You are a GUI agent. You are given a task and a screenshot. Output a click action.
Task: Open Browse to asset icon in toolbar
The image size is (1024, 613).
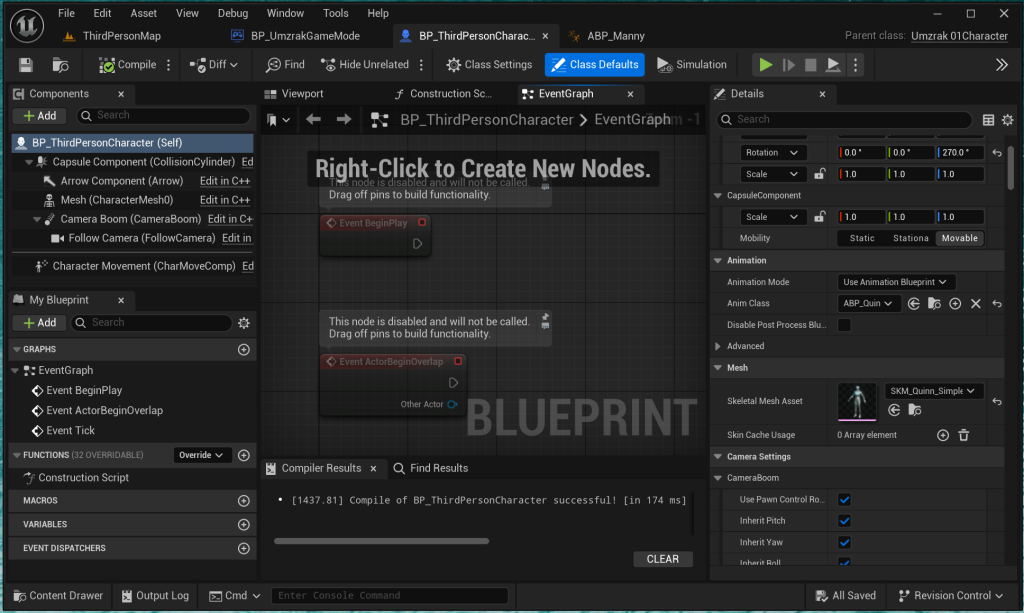[x=60, y=65]
